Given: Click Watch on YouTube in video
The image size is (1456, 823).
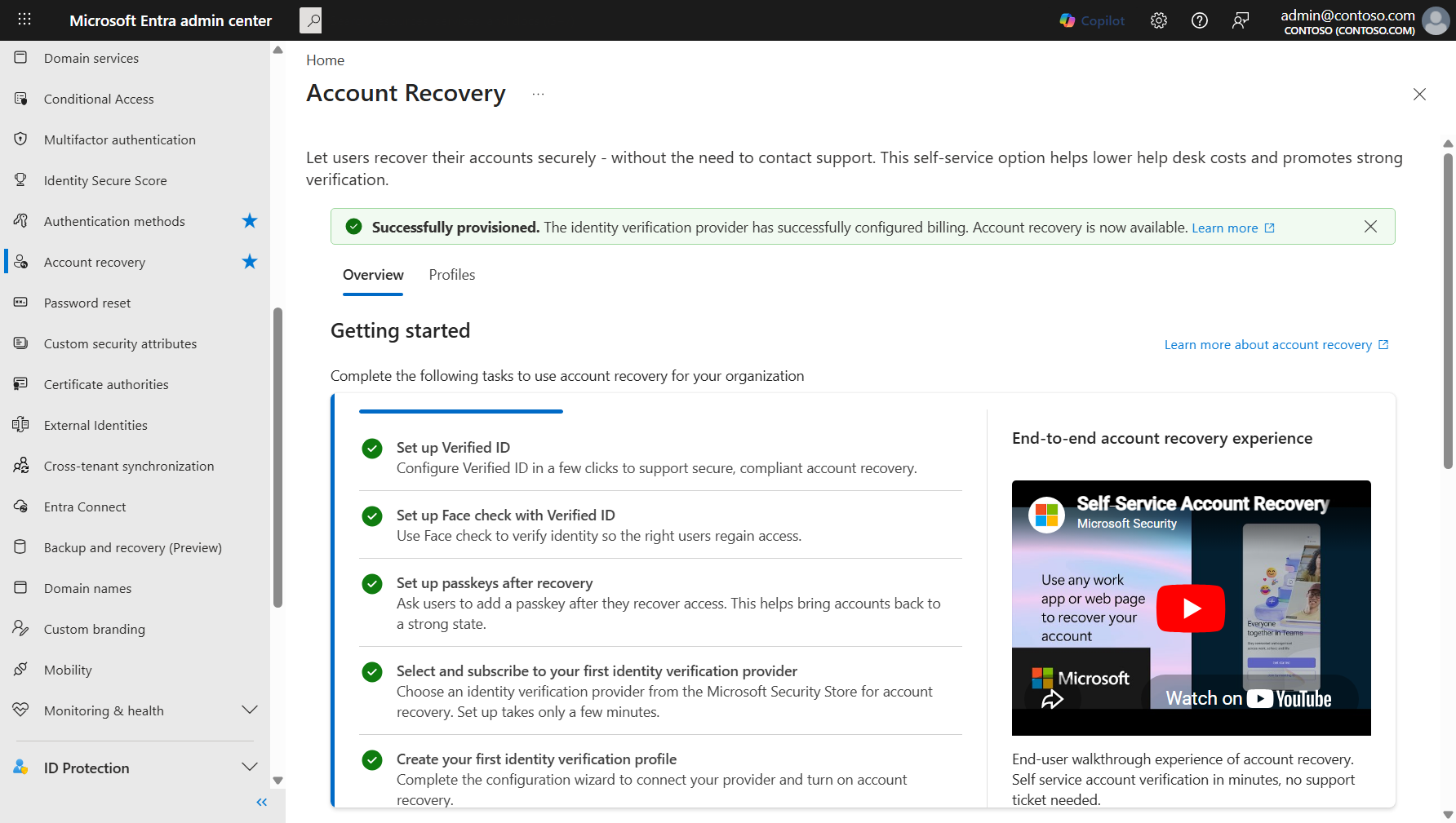Looking at the screenshot, I should (1249, 699).
